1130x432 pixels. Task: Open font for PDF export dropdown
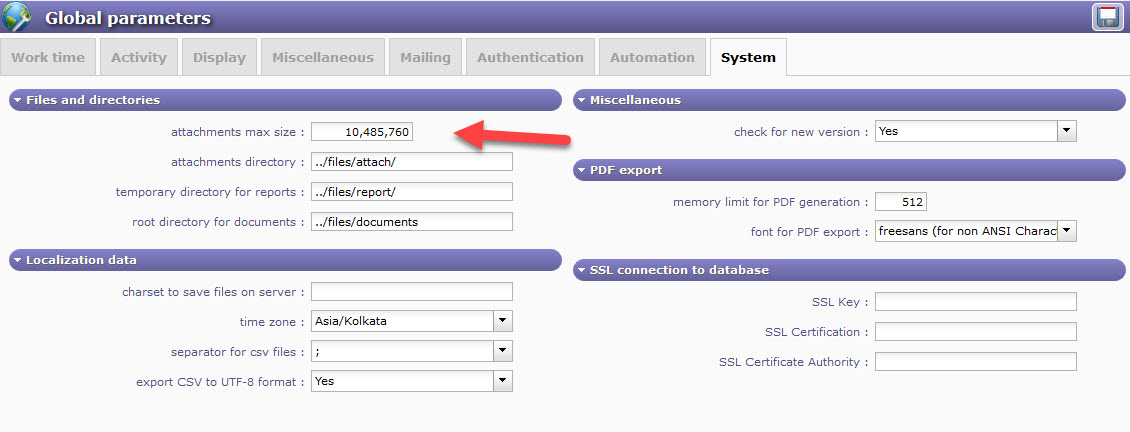1067,231
